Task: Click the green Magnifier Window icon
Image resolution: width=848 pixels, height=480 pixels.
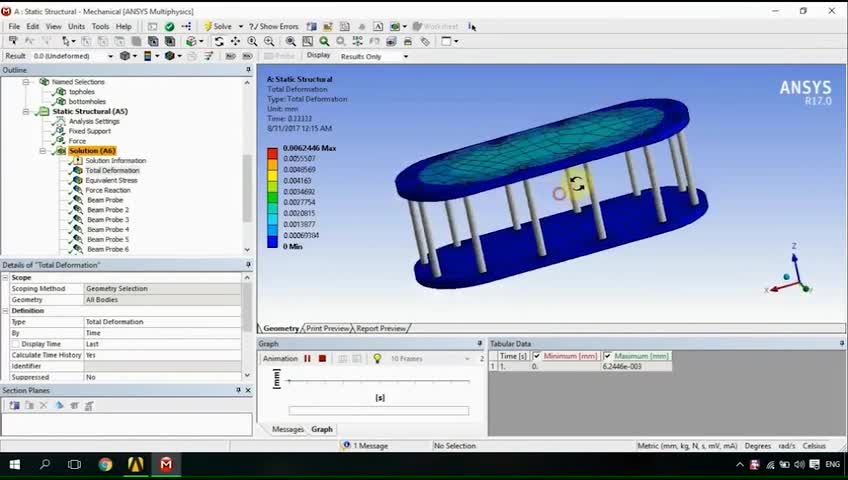Action: 324,41
